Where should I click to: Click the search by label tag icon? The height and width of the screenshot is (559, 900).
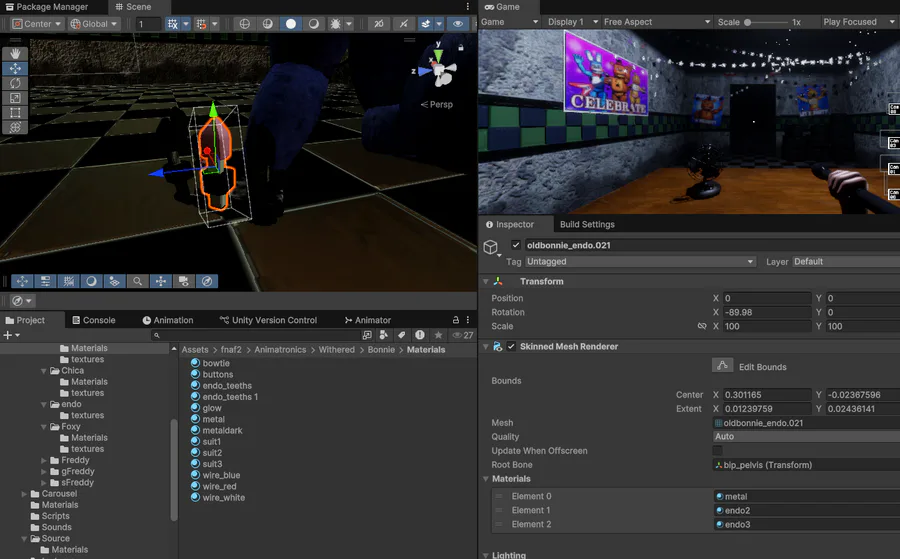[x=402, y=335]
